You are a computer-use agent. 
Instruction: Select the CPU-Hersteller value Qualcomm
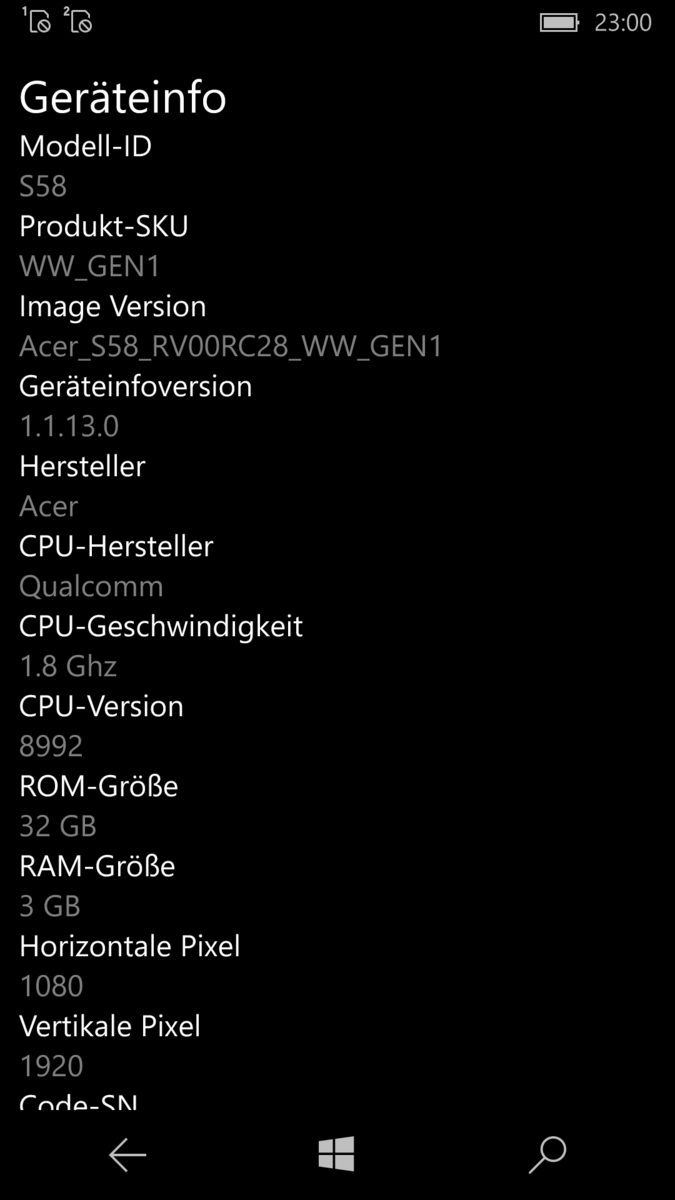coord(91,586)
